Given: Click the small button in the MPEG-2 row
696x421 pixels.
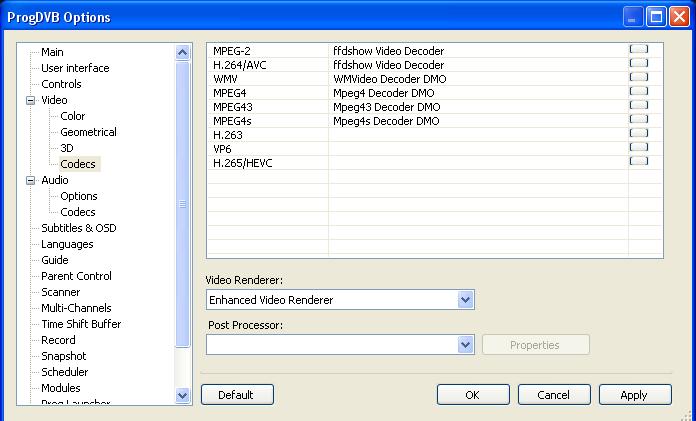Looking at the screenshot, I should tap(638, 49).
